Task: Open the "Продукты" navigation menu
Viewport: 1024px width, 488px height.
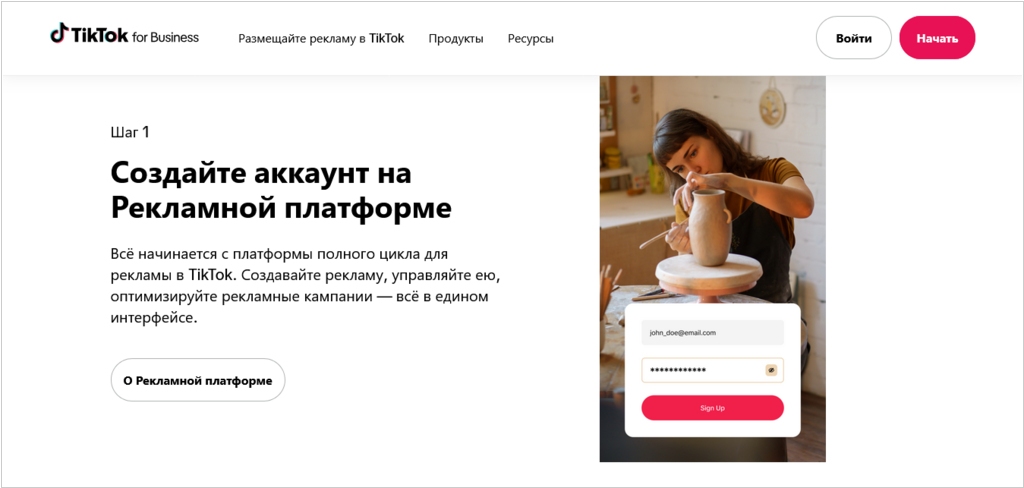Action: coord(456,39)
